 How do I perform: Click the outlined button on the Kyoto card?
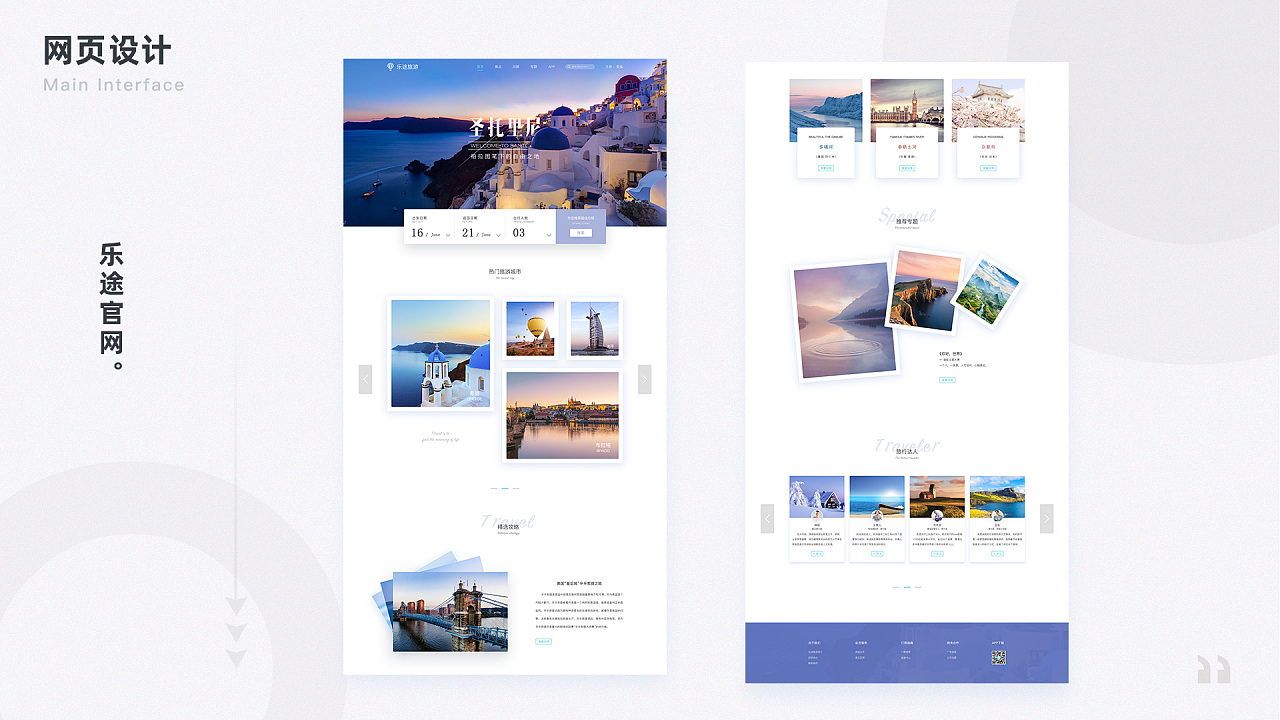pos(988,168)
